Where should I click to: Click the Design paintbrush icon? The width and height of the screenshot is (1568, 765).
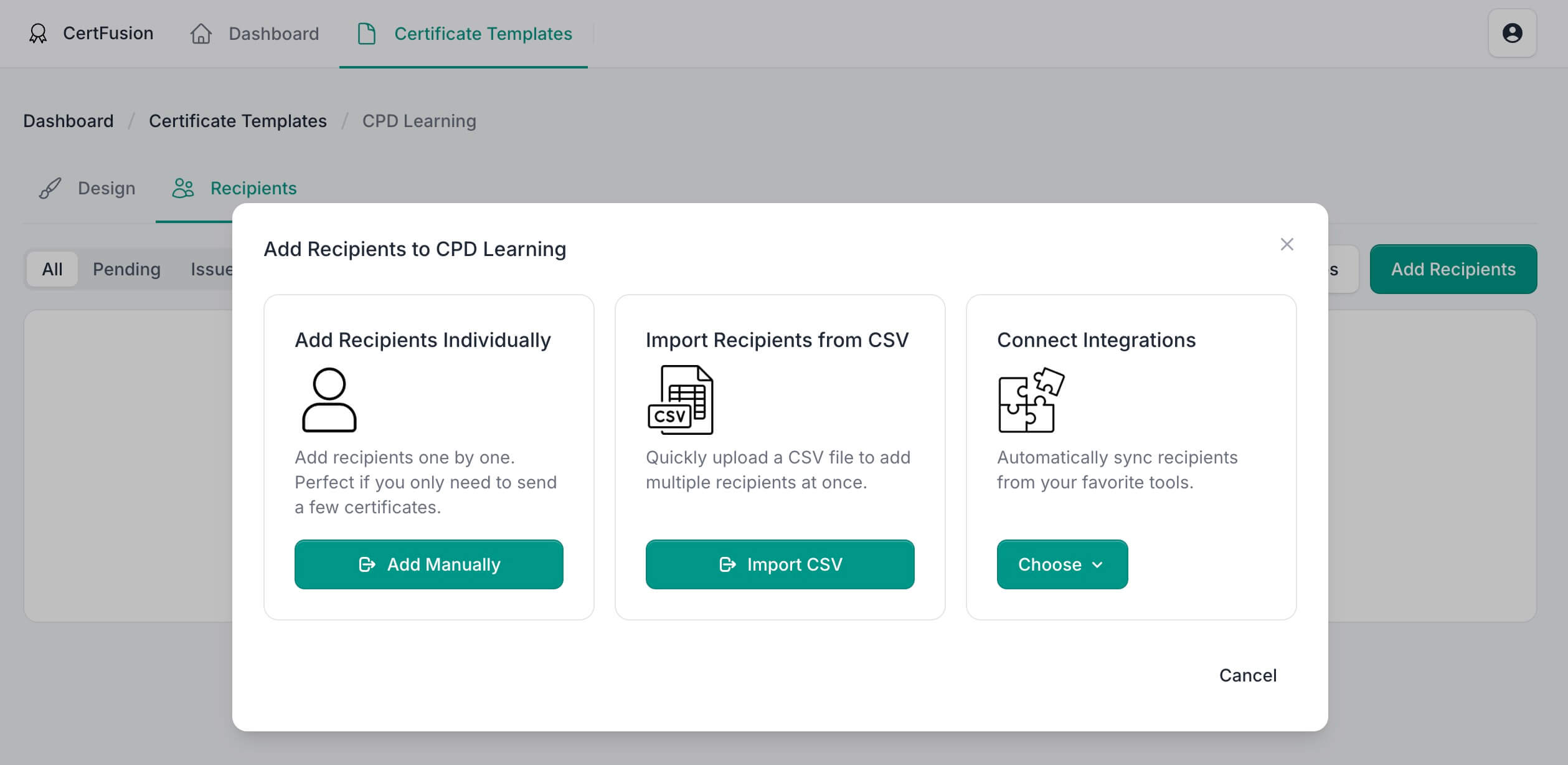(50, 188)
